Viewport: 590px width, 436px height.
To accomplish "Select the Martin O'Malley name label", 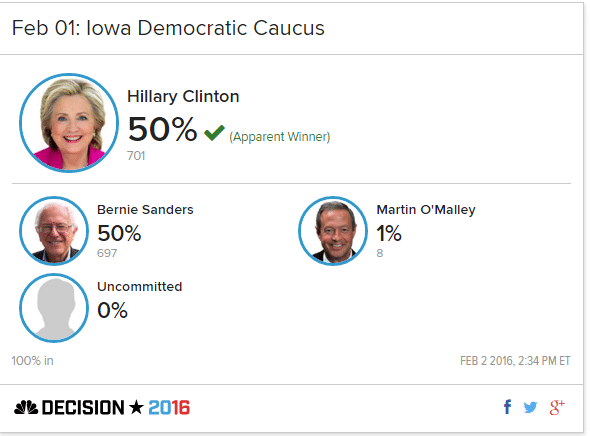I will pos(426,210).
